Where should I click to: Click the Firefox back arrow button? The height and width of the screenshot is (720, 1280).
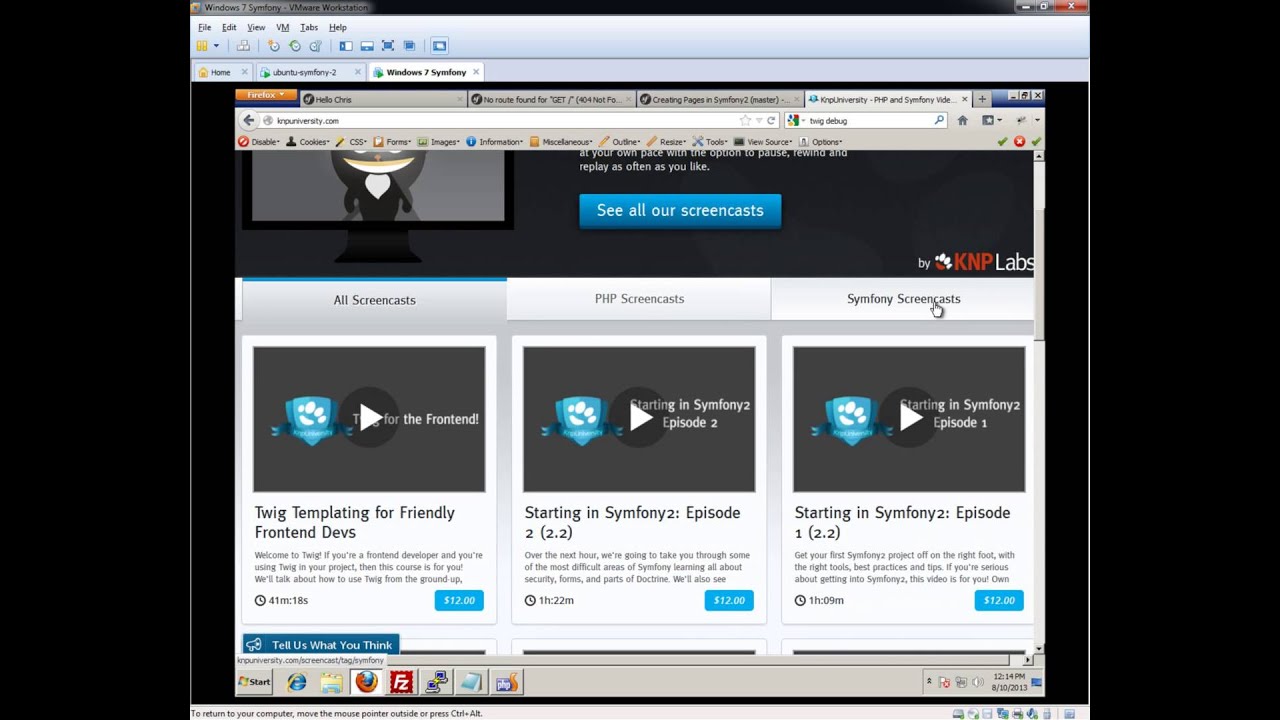tap(248, 120)
